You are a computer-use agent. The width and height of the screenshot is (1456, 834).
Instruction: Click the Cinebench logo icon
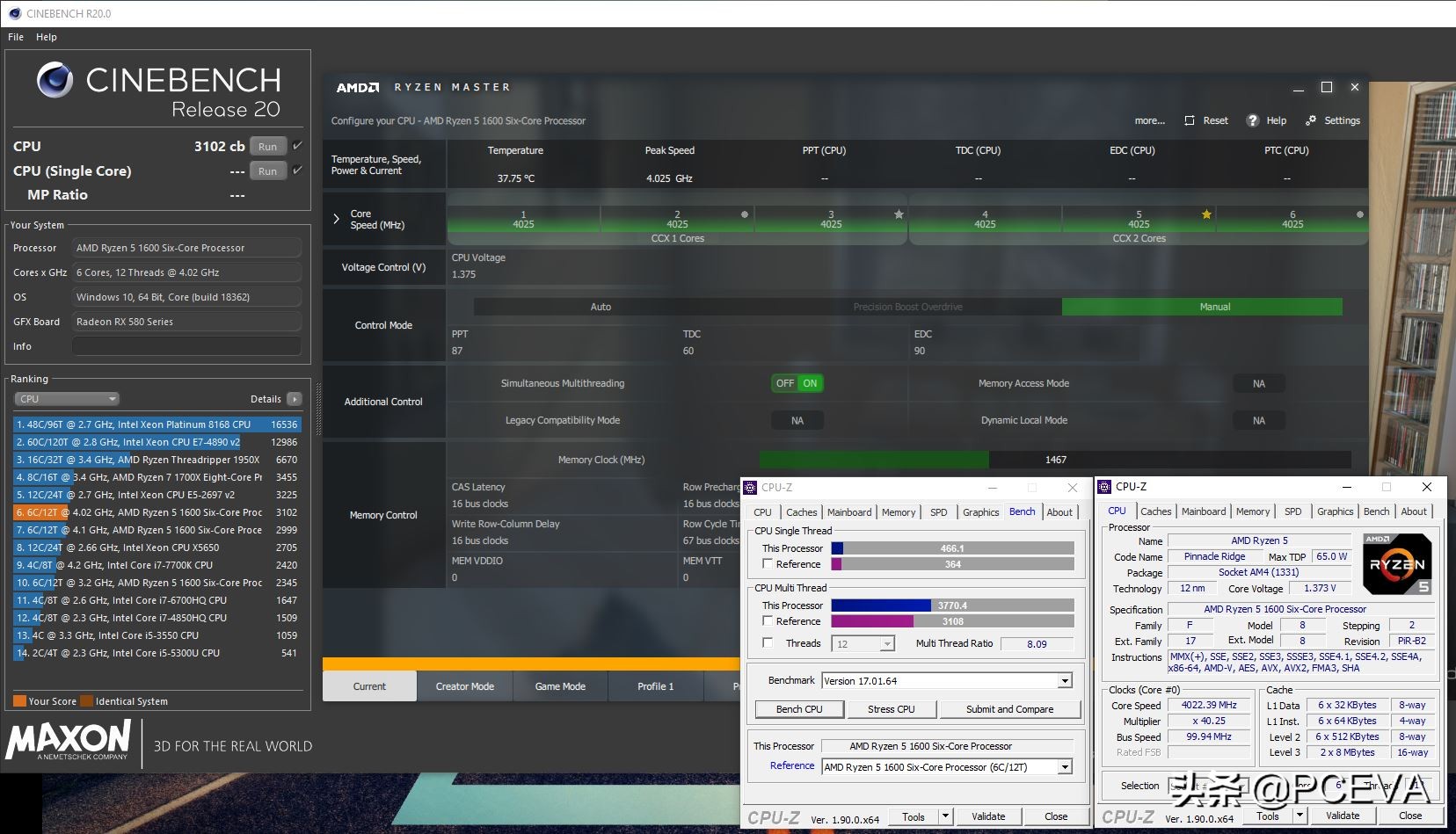[x=55, y=81]
